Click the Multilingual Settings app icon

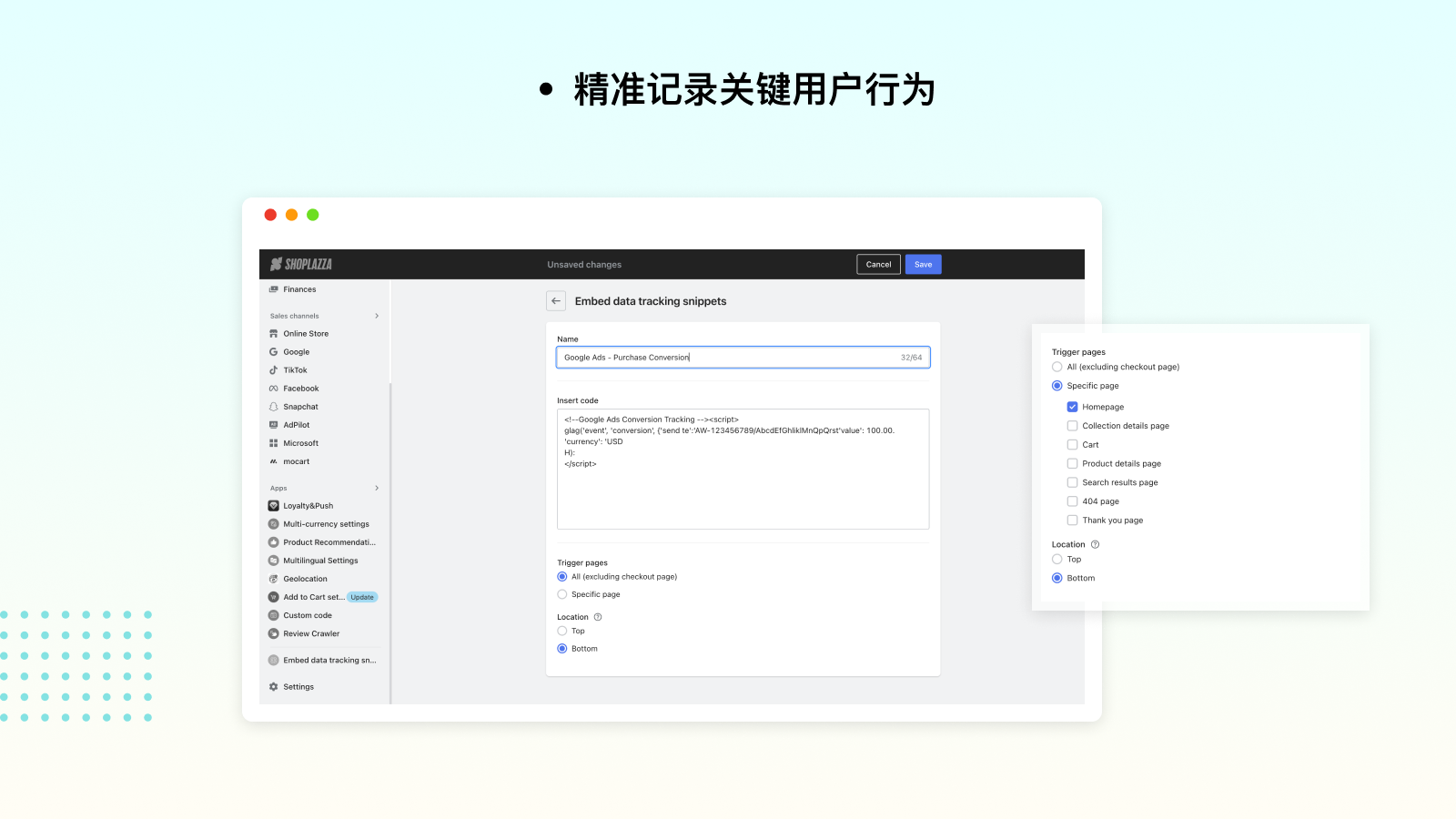point(273,561)
